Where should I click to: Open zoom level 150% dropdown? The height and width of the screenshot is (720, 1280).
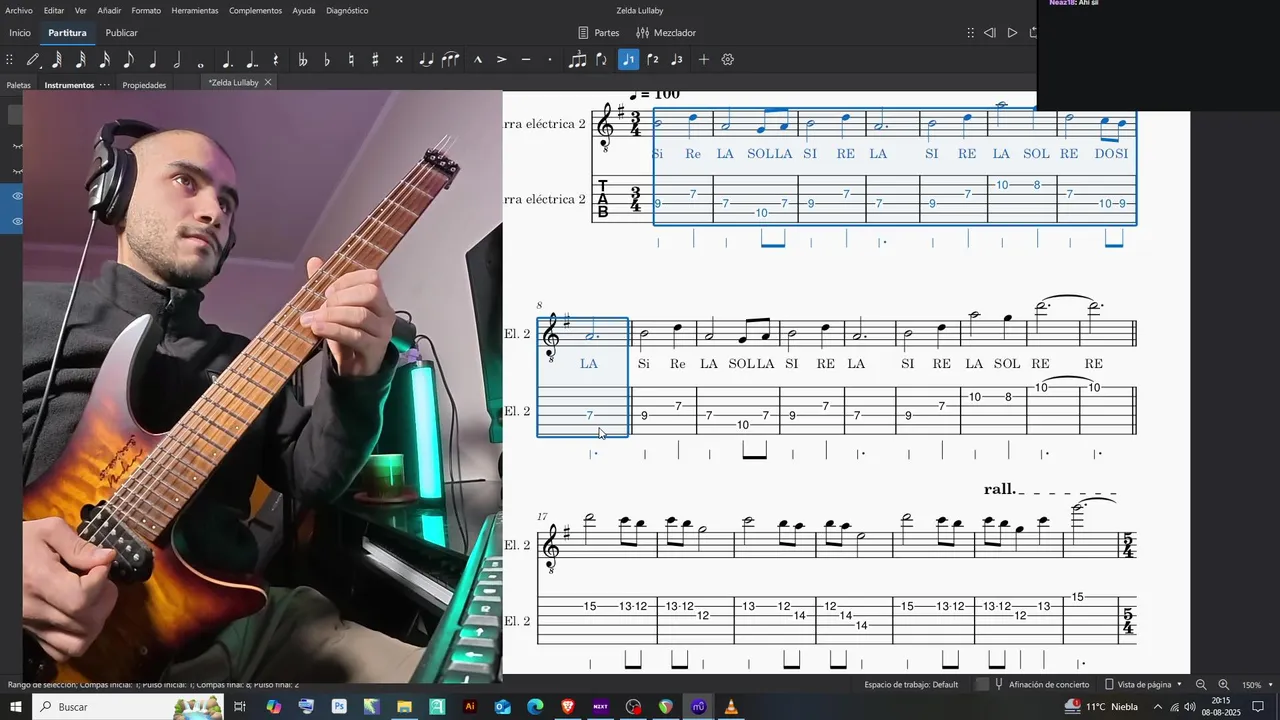(1255, 685)
